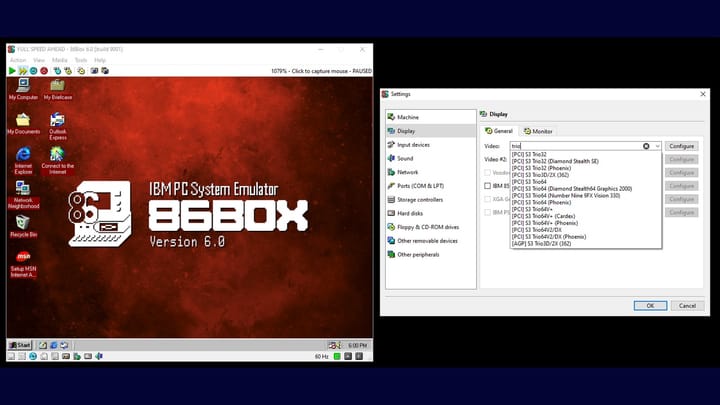Click the blue round power icon in 86Box toolbar
The width and height of the screenshot is (720, 405).
[x=34, y=71]
